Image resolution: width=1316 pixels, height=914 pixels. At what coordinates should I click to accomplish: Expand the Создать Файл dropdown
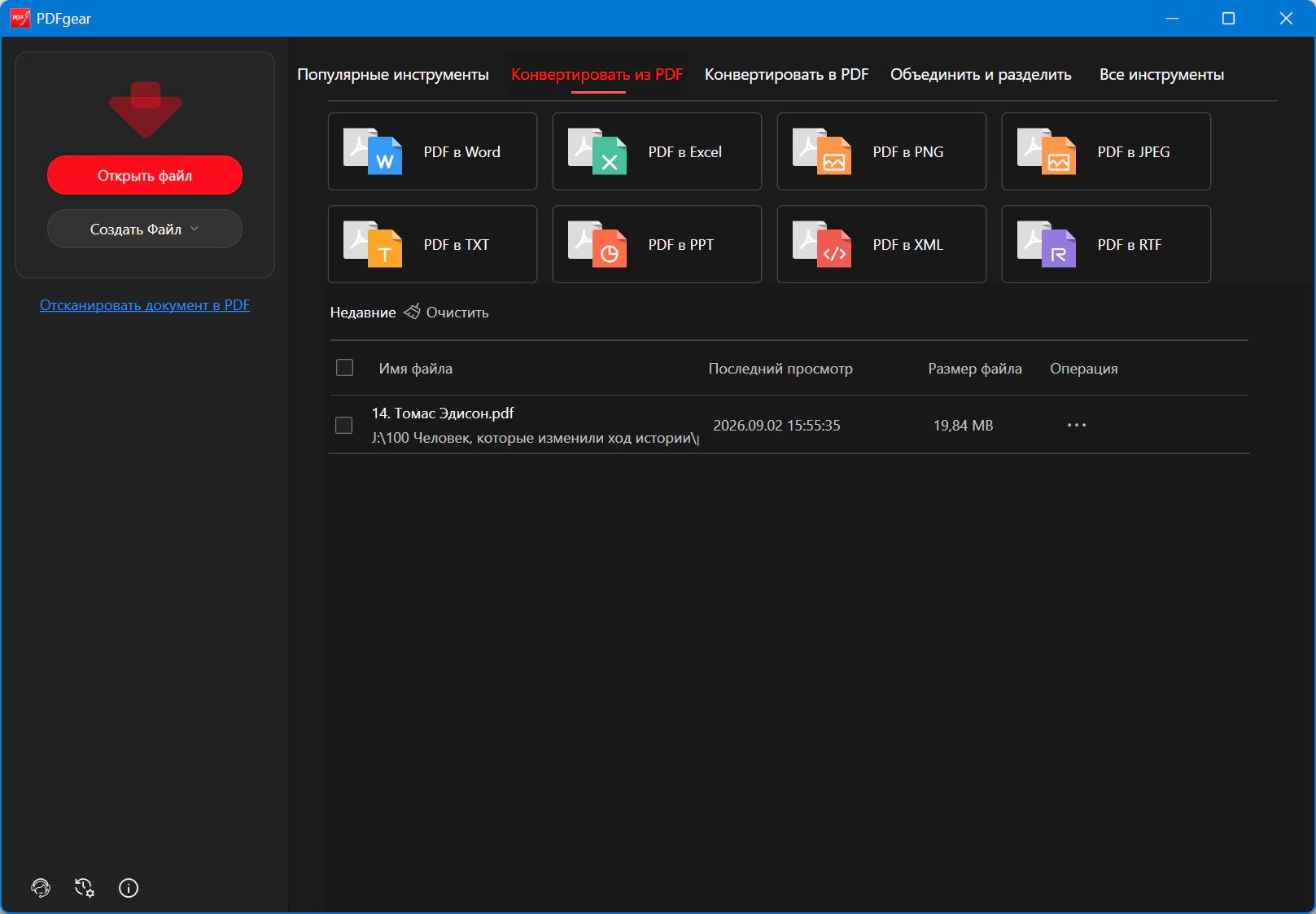click(x=145, y=229)
